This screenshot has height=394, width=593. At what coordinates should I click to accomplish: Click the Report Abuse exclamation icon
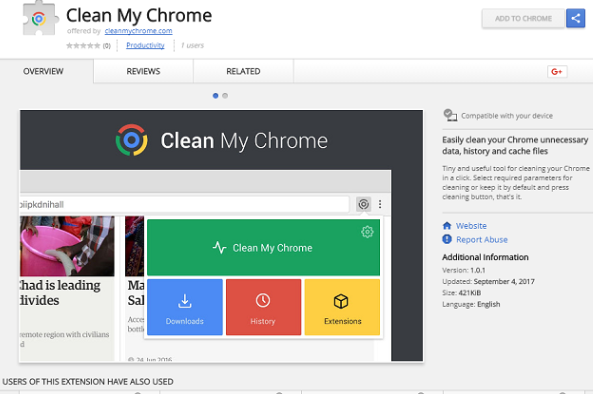pos(447,239)
